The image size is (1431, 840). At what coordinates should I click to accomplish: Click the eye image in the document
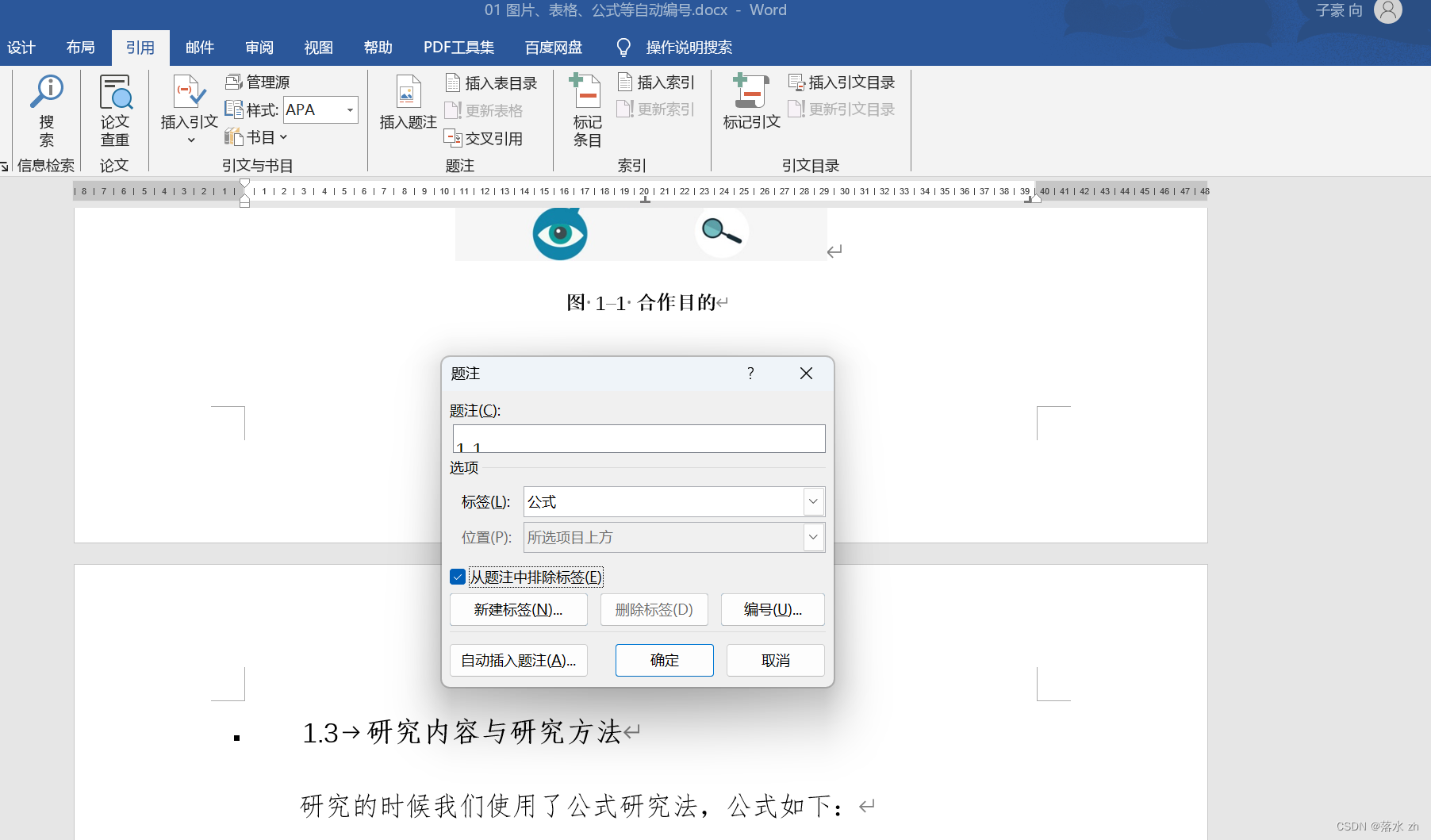point(560,234)
